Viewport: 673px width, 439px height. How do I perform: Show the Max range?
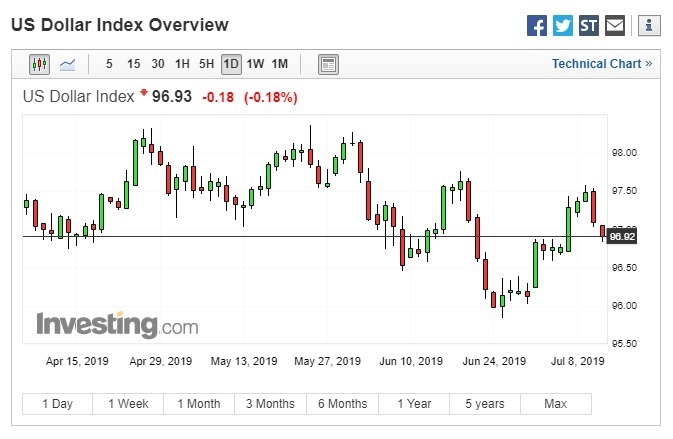(556, 404)
